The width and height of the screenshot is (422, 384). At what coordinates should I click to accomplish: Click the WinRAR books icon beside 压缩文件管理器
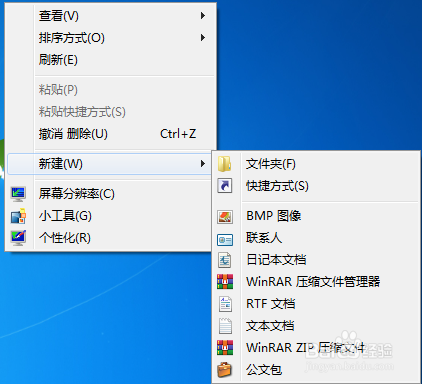[225, 282]
